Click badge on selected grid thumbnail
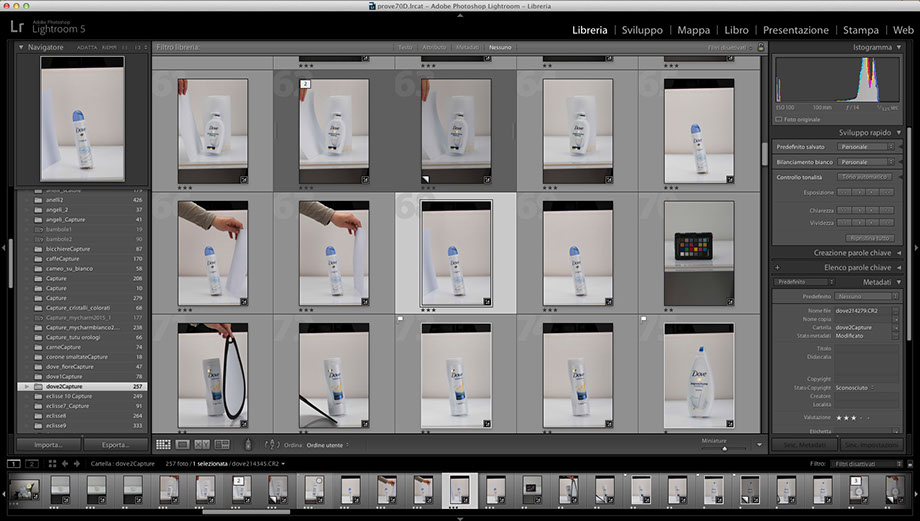This screenshot has width=920, height=521. pyautogui.click(x=487, y=302)
